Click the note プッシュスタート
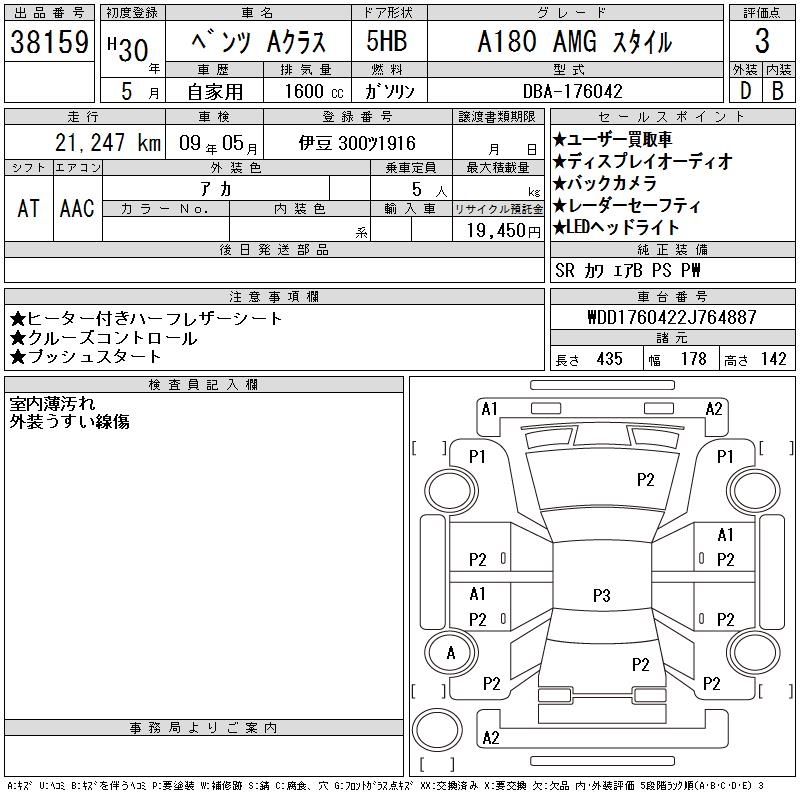This screenshot has height=800, width=800. click(86, 357)
